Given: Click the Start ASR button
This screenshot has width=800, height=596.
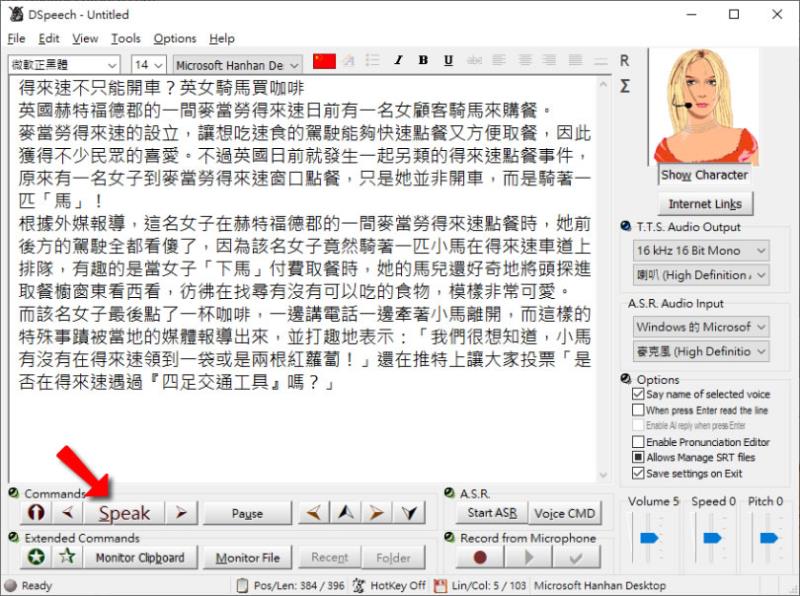Looking at the screenshot, I should (x=492, y=513).
